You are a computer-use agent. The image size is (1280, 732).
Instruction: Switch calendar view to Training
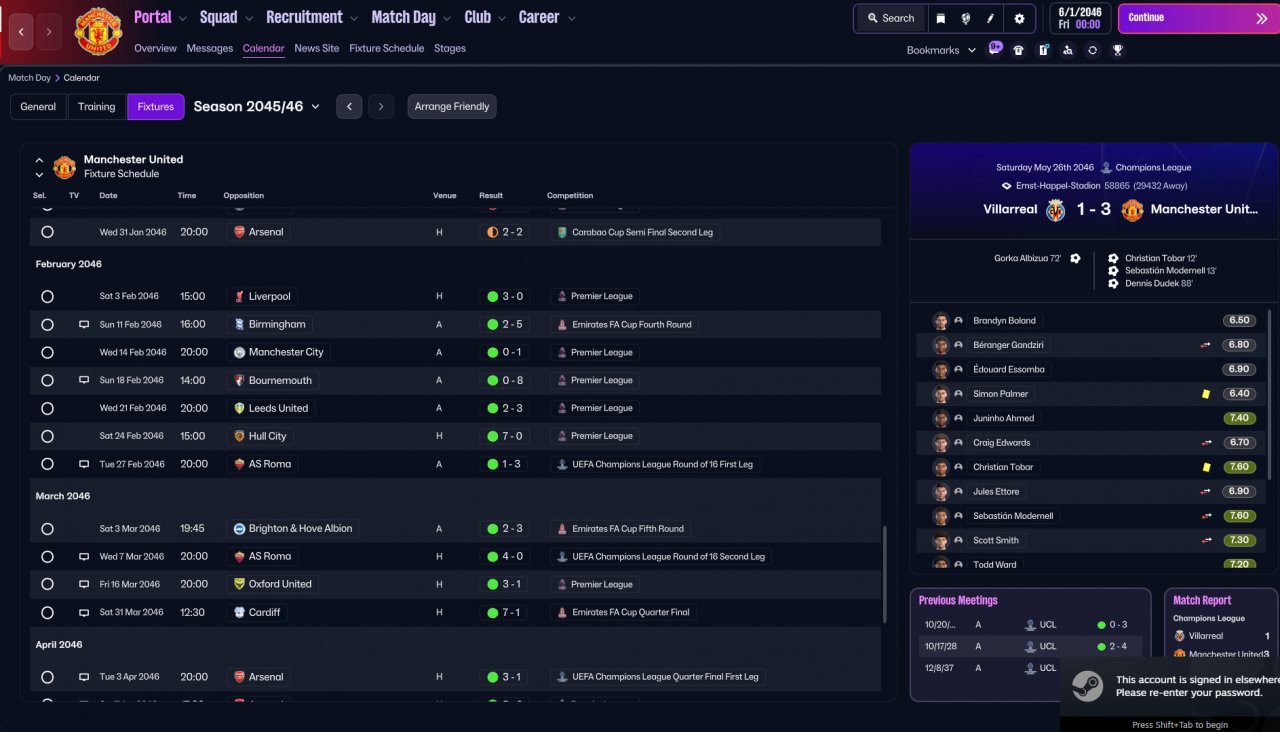click(97, 107)
